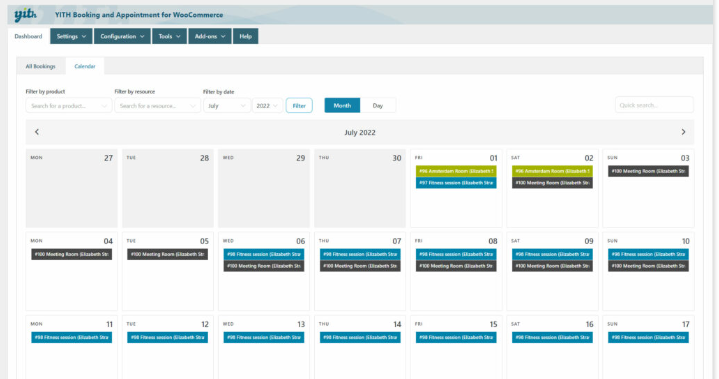Click the Filter button
The image size is (719, 379).
(299, 105)
